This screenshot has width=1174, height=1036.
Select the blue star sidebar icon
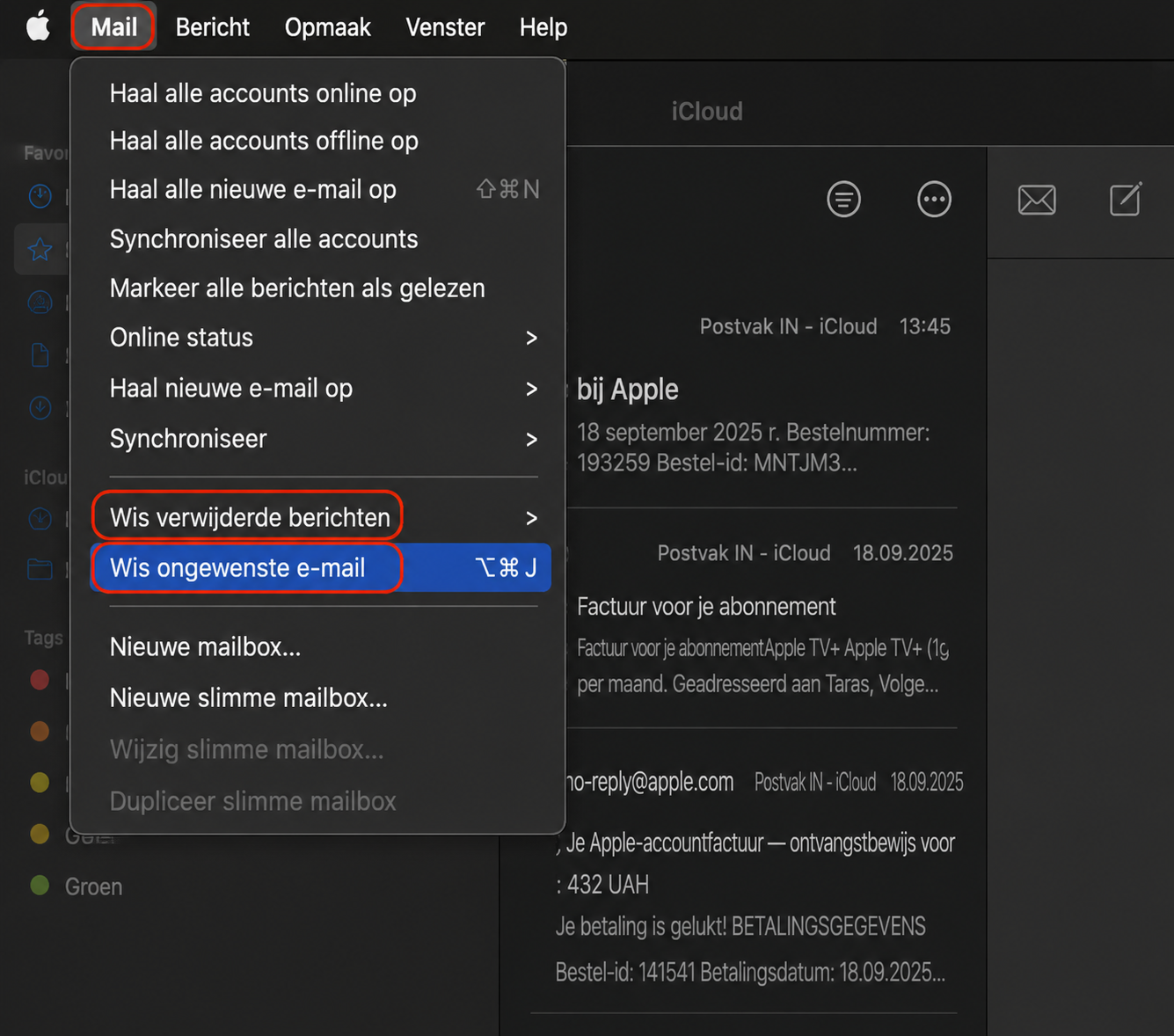tap(40, 250)
